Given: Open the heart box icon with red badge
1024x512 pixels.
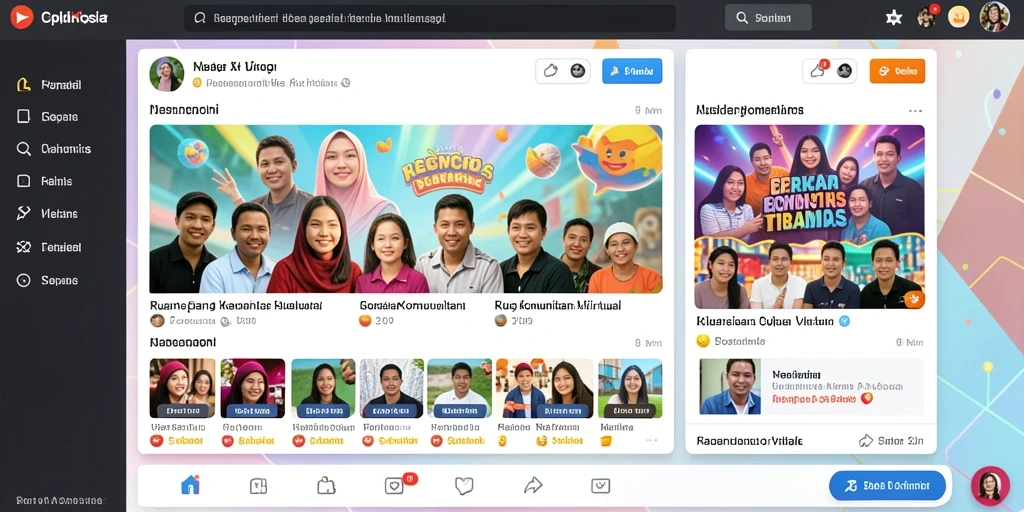Looking at the screenshot, I should coord(395,485).
